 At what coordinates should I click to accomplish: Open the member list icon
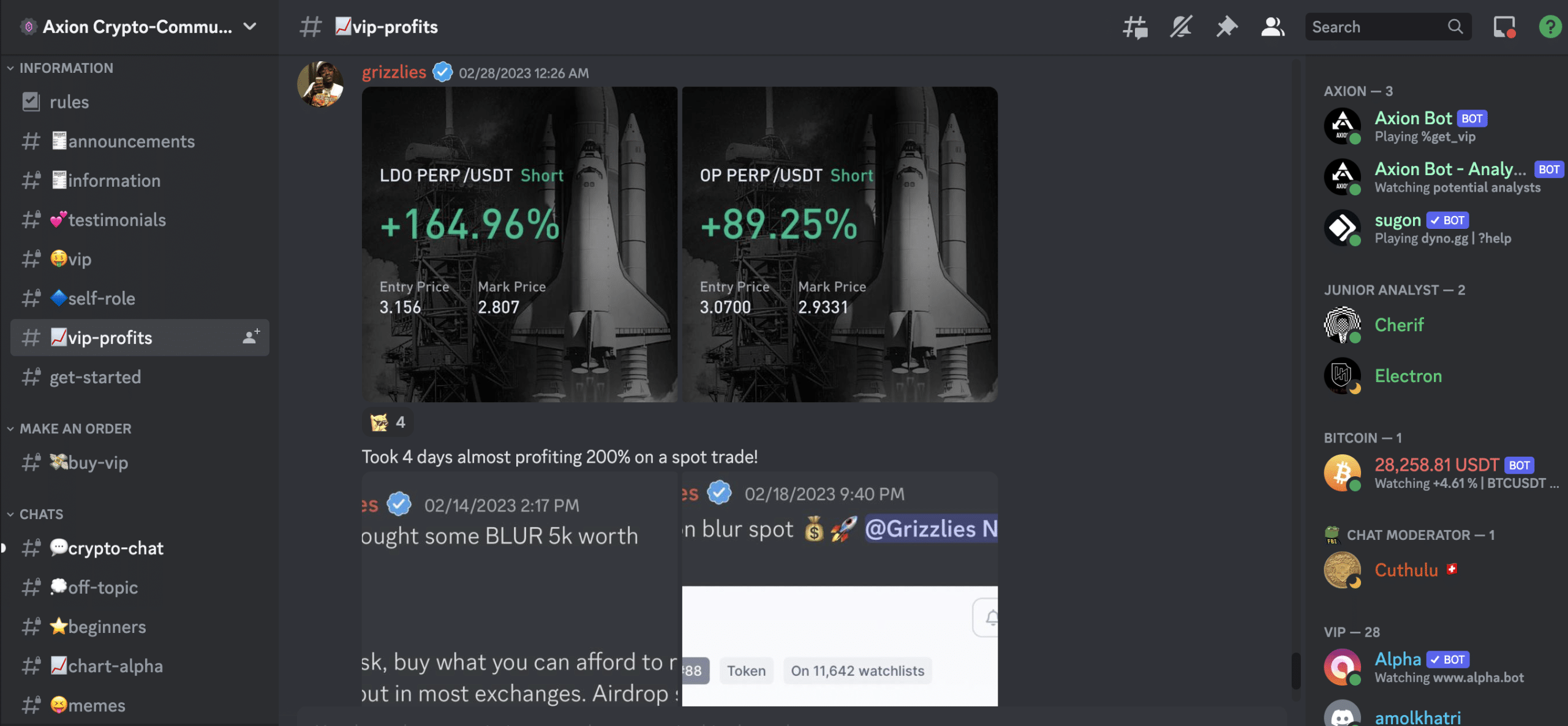(x=1272, y=26)
